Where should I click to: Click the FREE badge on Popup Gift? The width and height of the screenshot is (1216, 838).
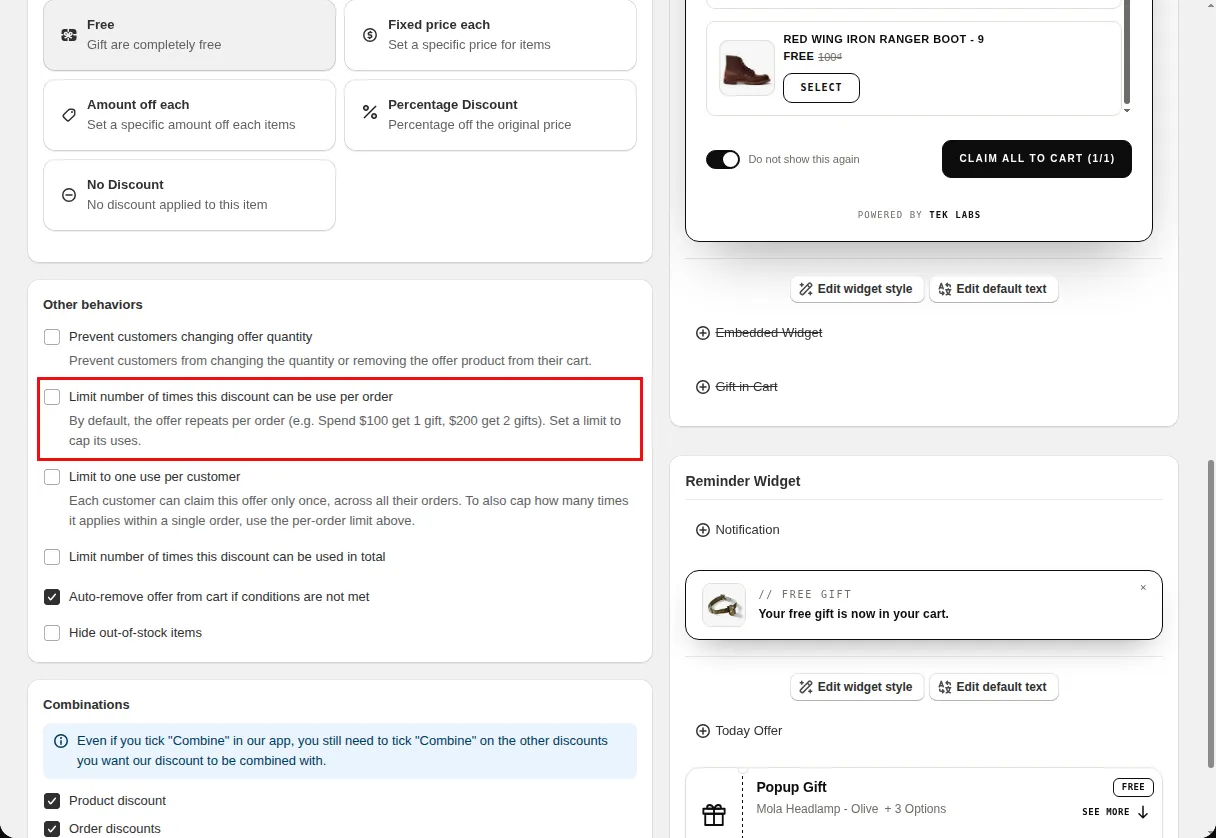click(x=1133, y=787)
